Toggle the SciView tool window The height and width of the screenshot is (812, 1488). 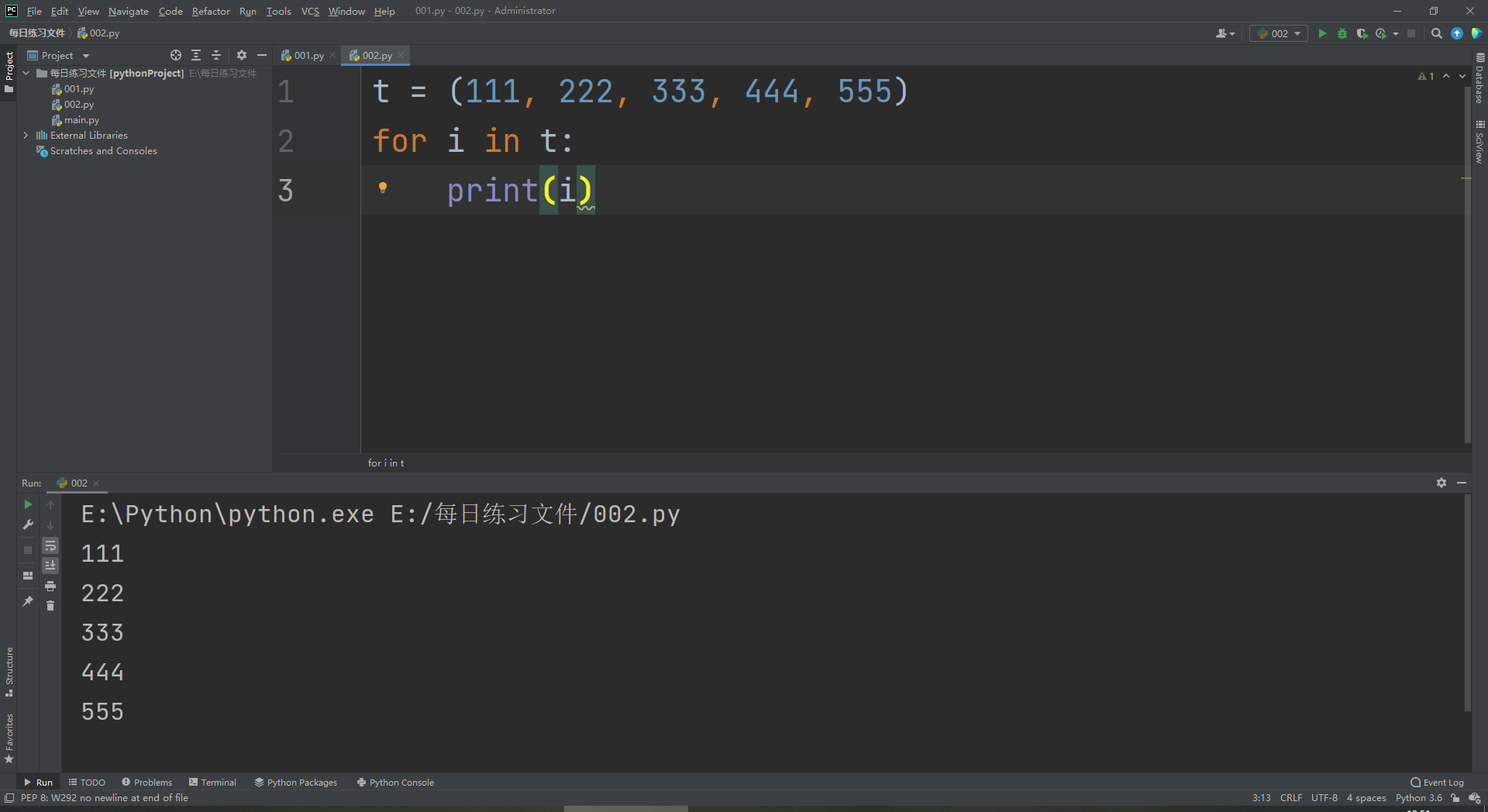point(1479,141)
